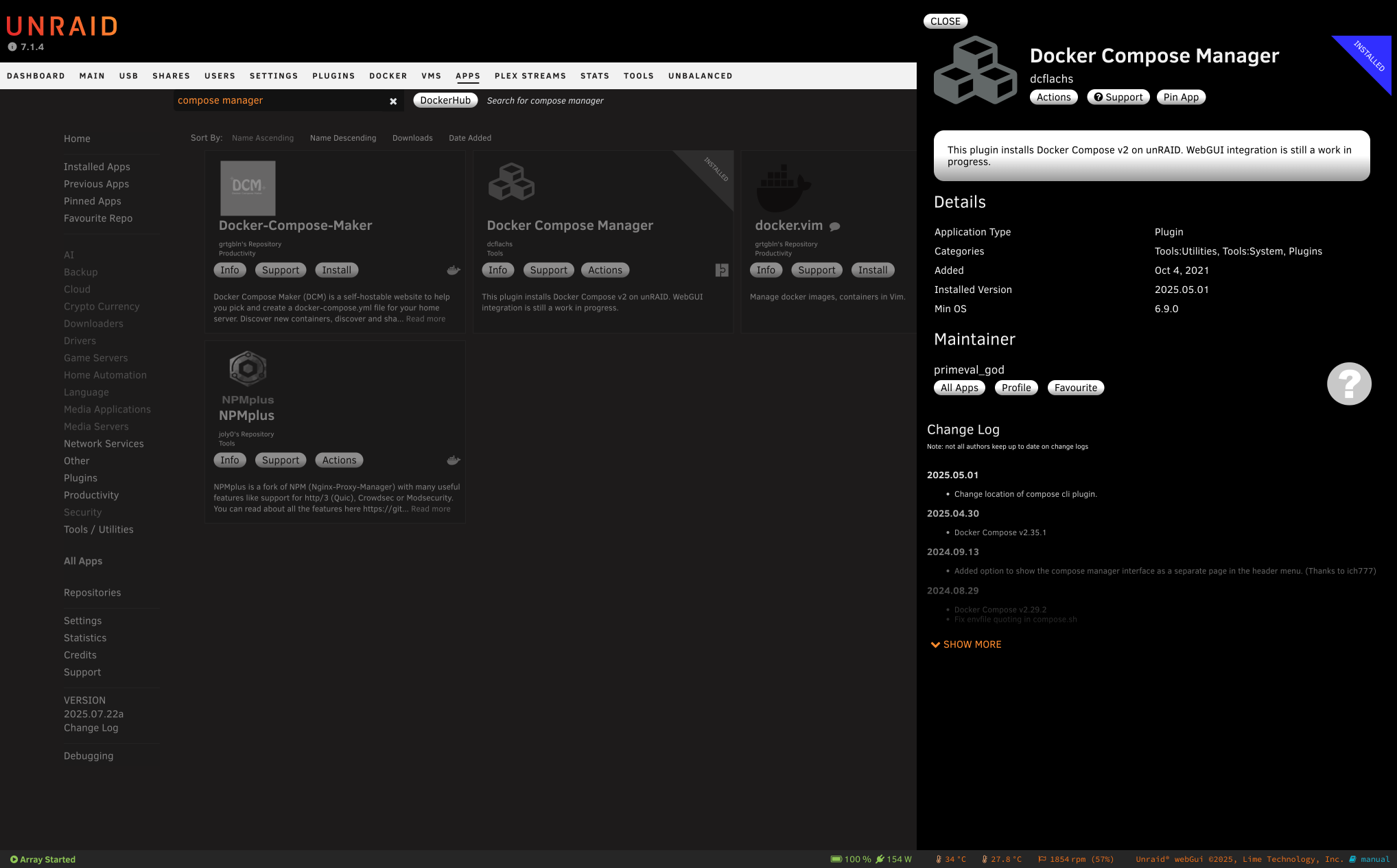Click the docker.vim whale icon
The image size is (1397, 868).
pyautogui.click(x=783, y=187)
